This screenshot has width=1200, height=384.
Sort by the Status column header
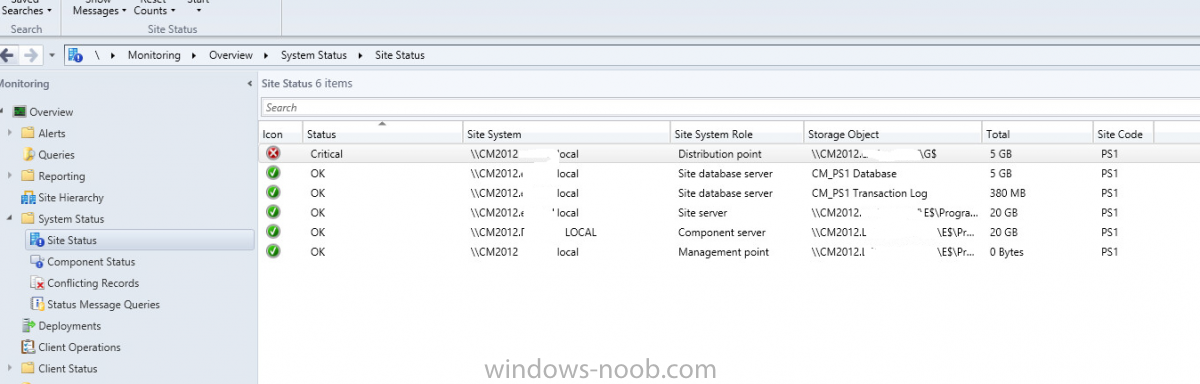382,134
